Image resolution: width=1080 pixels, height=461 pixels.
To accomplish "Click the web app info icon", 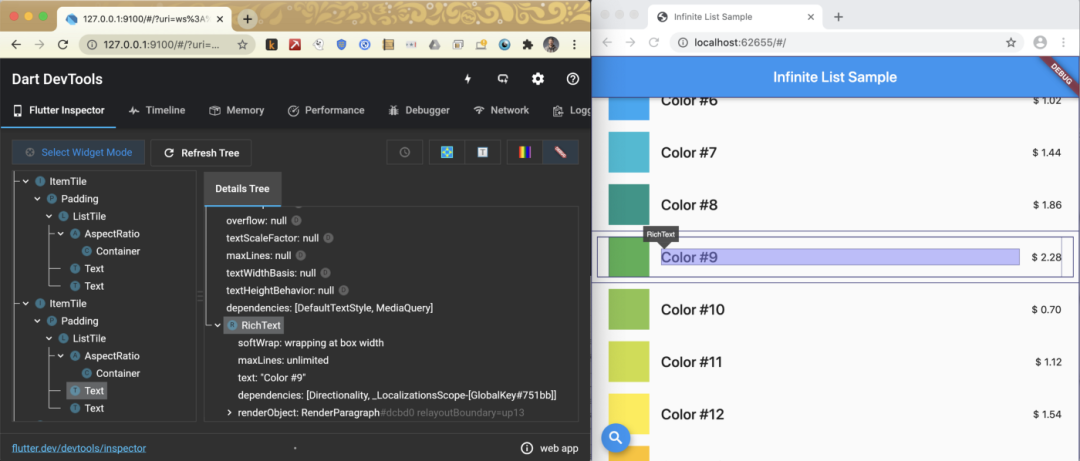I will 527,448.
